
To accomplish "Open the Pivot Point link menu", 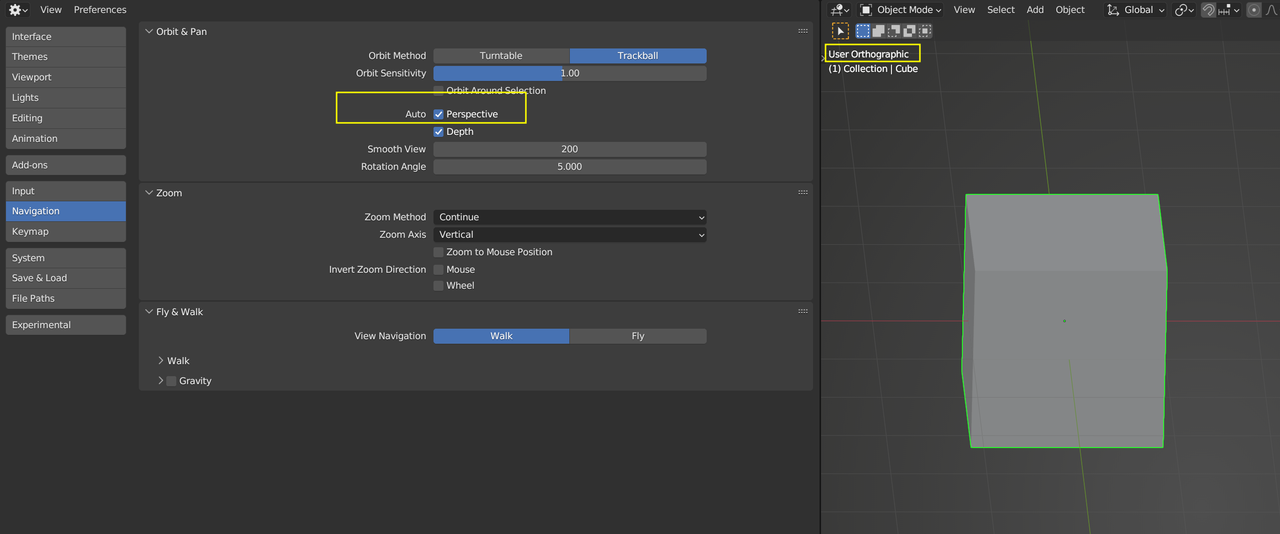I will pyautogui.click(x=1185, y=10).
